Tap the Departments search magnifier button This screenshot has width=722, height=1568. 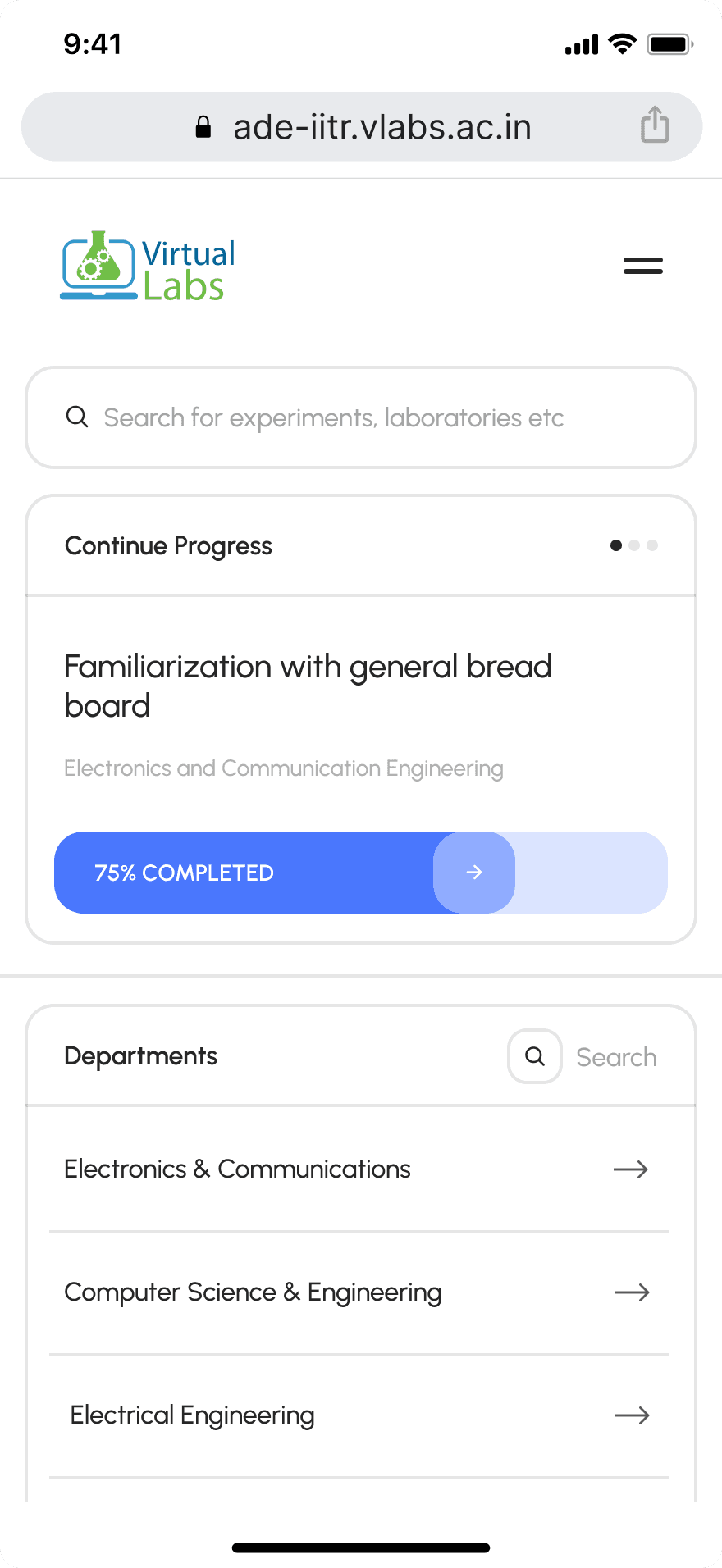click(x=535, y=1056)
